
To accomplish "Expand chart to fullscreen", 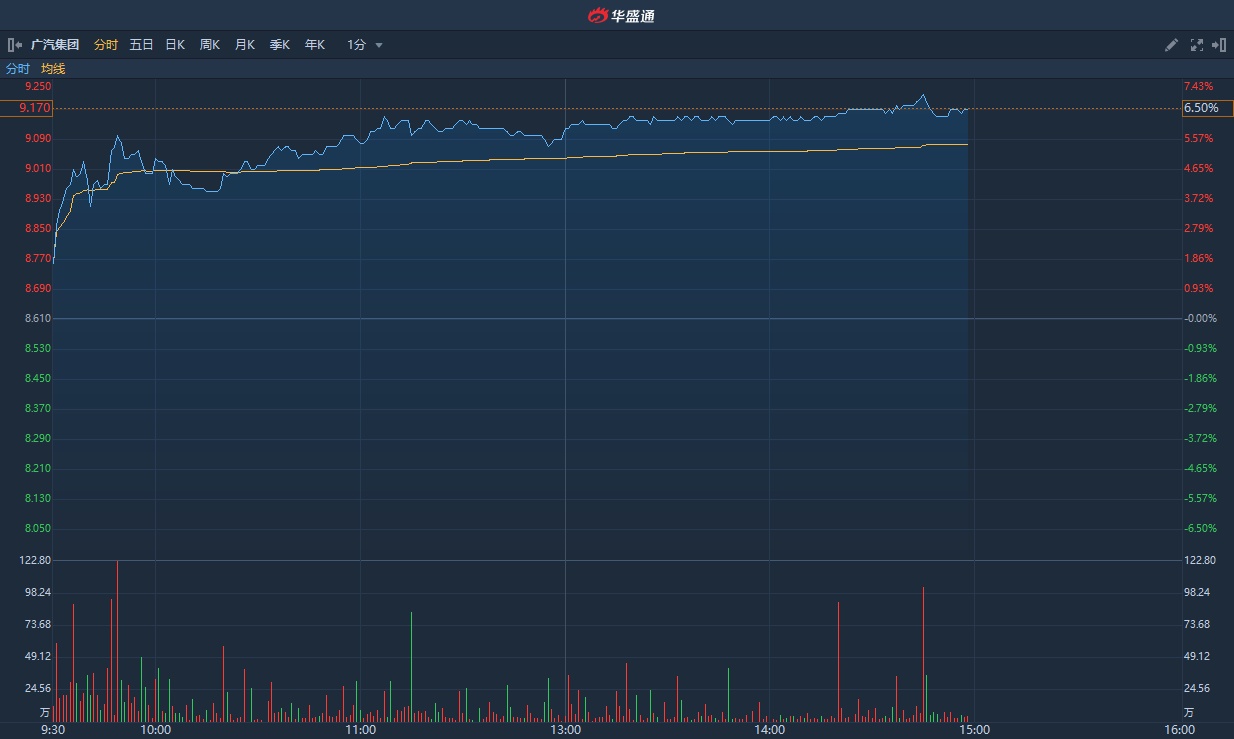I will click(x=1196, y=45).
